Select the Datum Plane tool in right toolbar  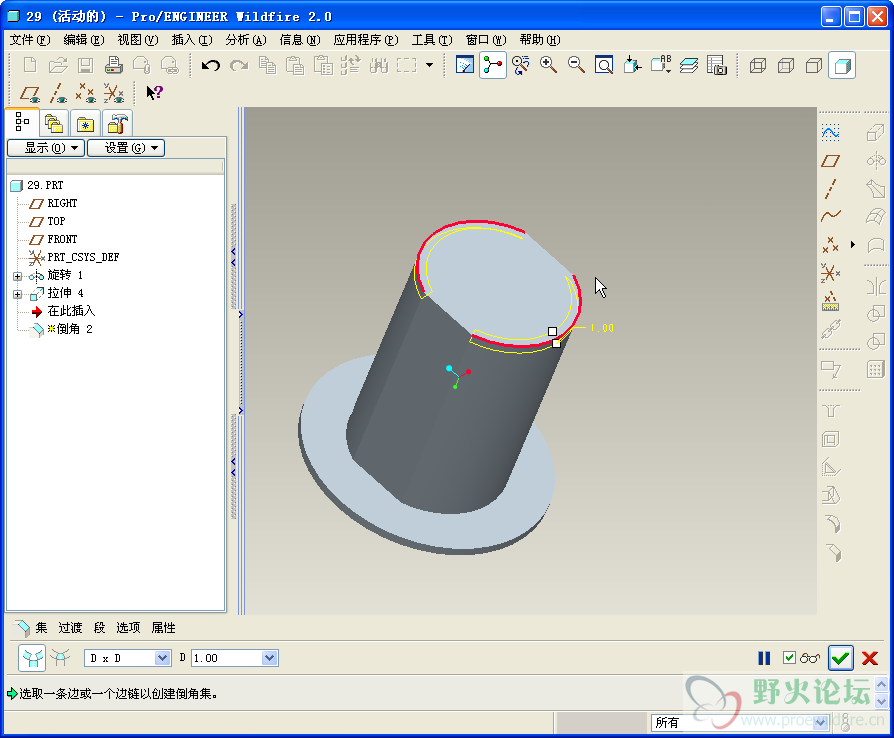point(831,161)
